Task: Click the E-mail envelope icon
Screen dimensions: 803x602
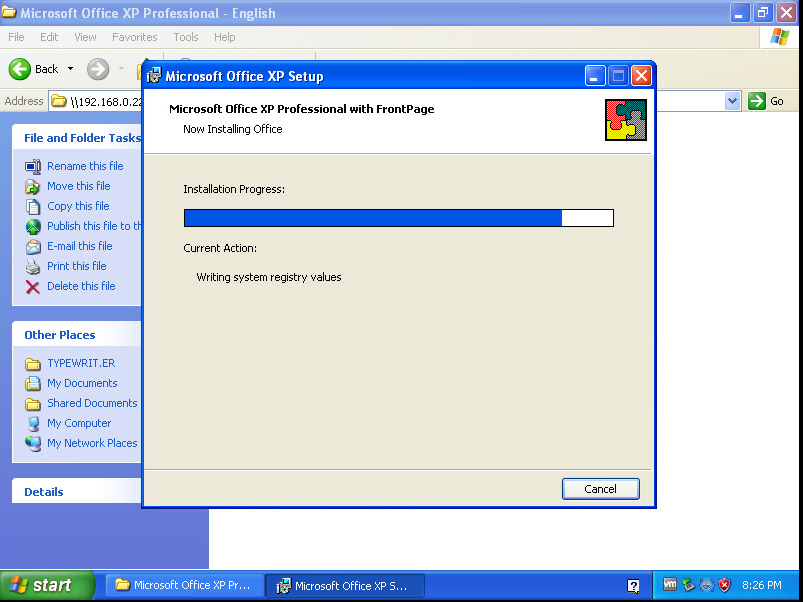Action: point(33,246)
